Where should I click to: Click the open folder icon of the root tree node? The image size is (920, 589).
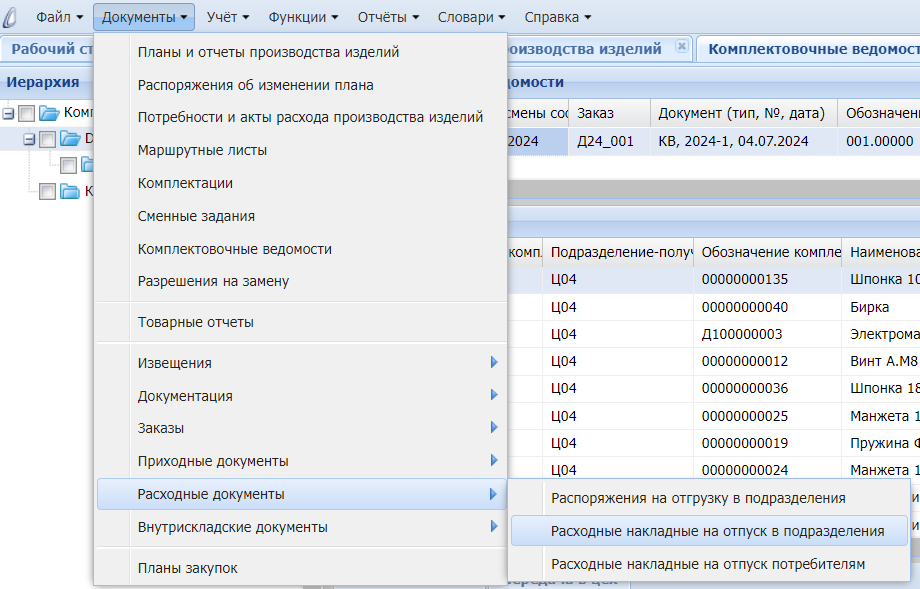tap(49, 113)
